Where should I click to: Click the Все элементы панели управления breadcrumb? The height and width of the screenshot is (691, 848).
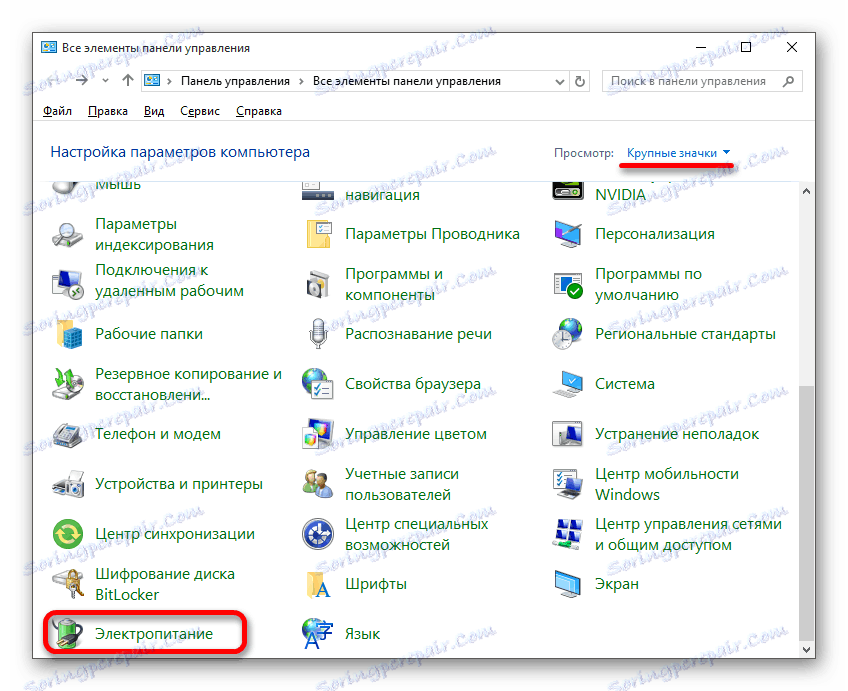click(407, 81)
